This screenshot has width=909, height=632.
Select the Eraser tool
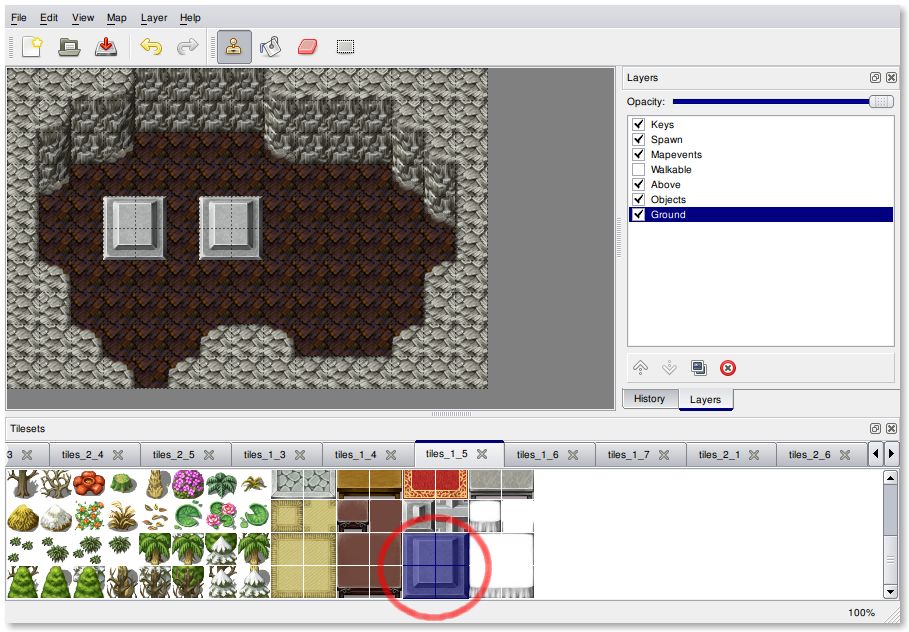coord(307,46)
